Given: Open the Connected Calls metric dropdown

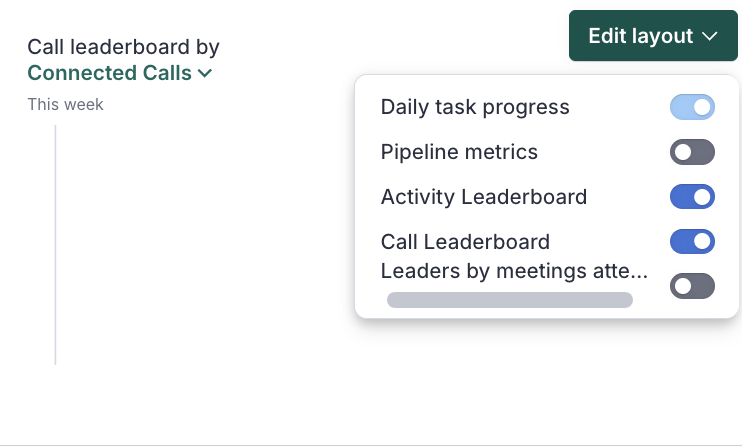Looking at the screenshot, I should 119,73.
